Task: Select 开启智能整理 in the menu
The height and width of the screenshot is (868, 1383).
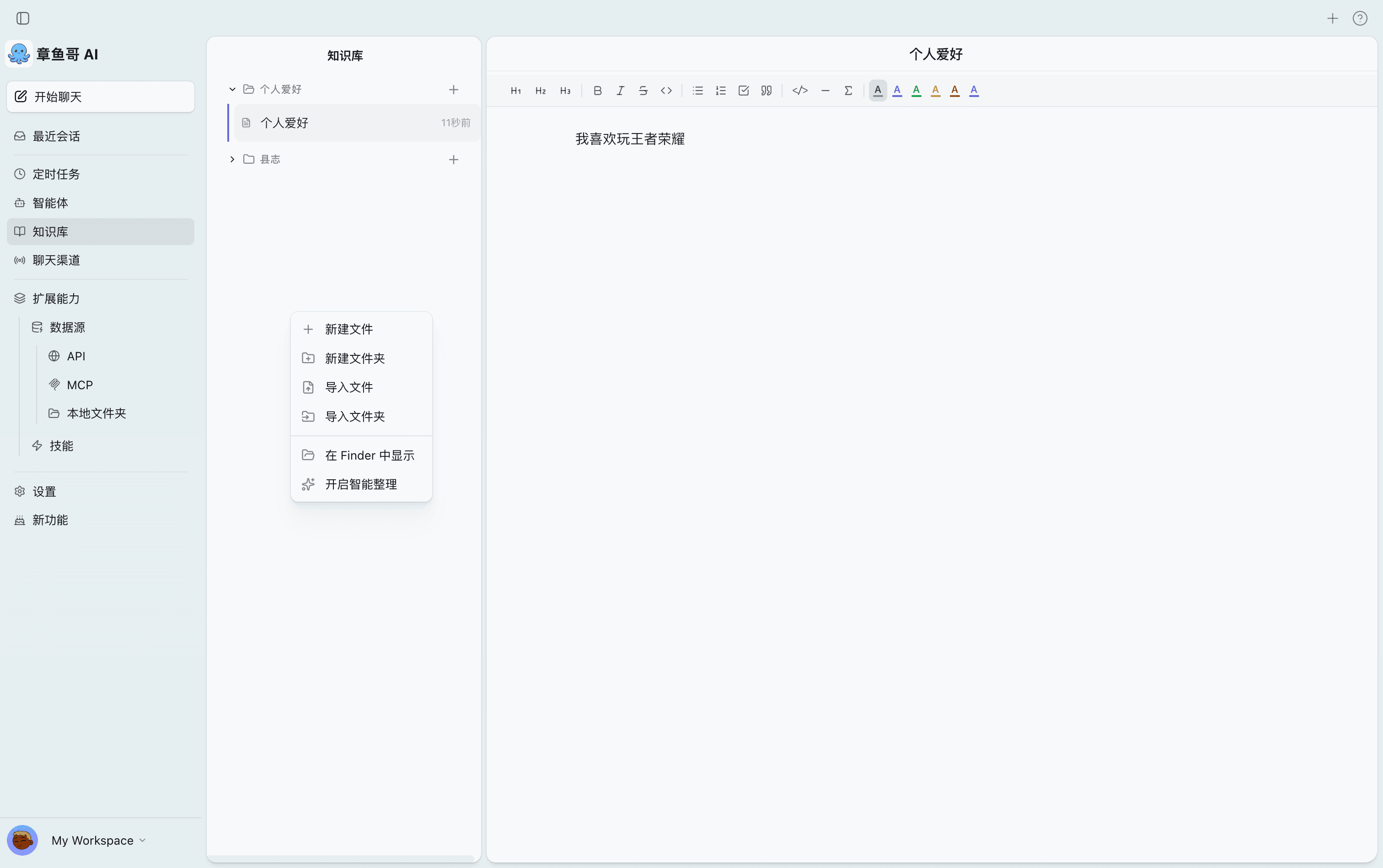Action: (x=360, y=484)
